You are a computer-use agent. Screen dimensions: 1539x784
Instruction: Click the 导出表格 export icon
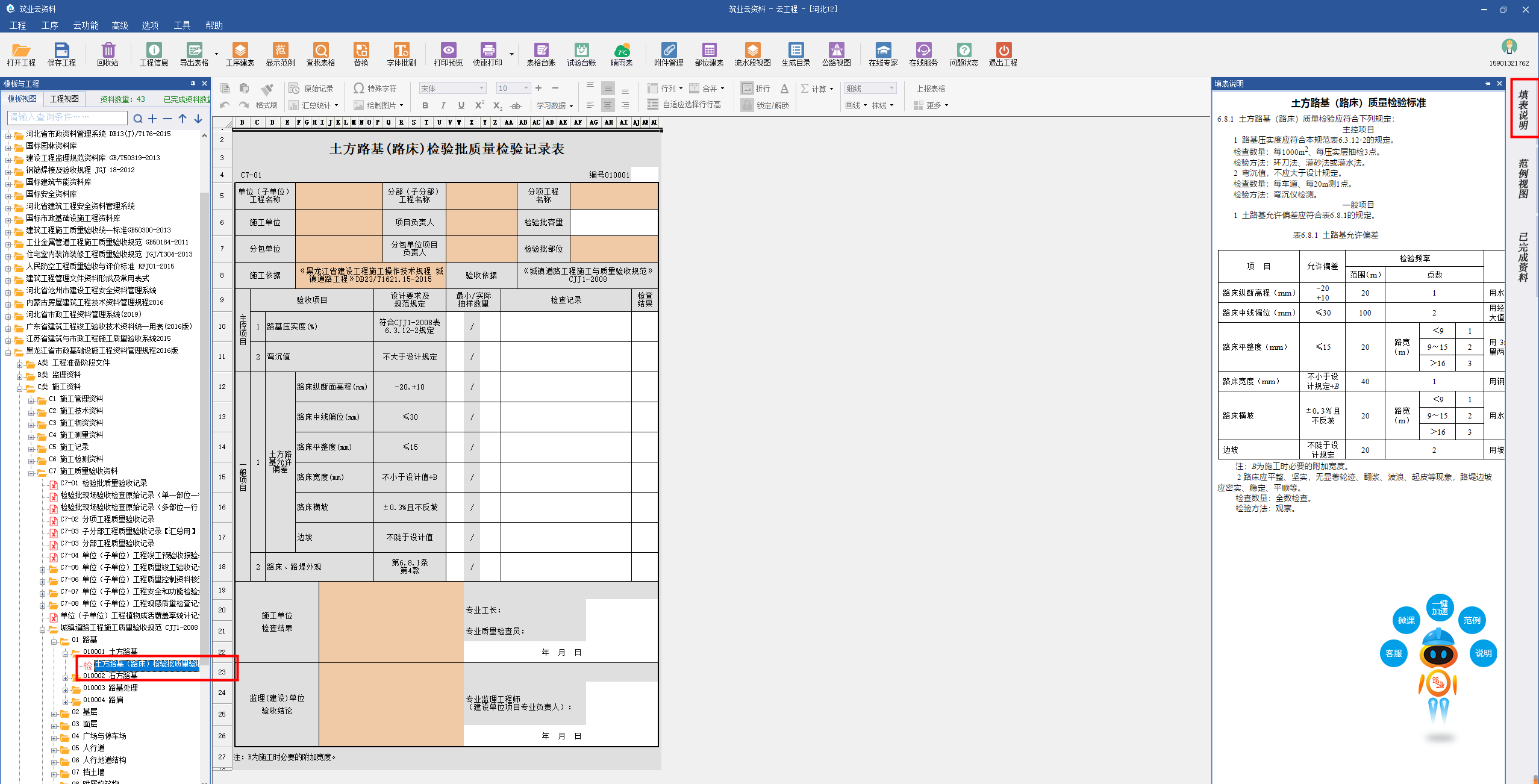pyautogui.click(x=194, y=54)
